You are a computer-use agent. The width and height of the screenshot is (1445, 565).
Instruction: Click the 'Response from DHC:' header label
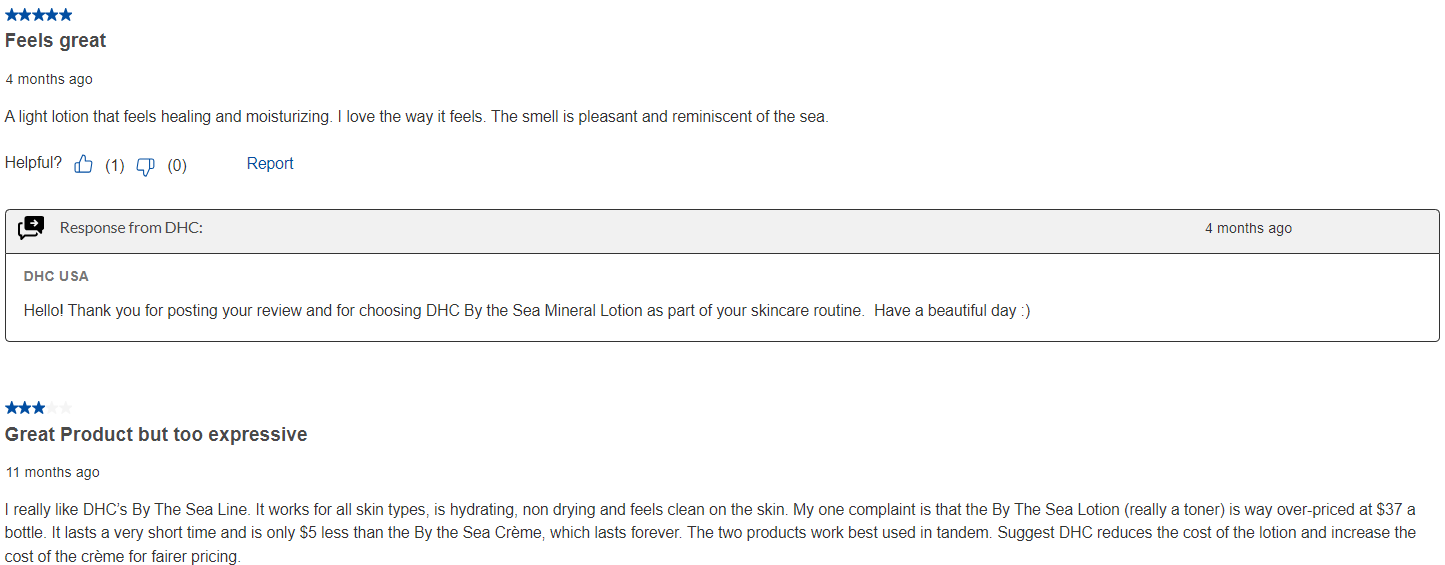[131, 228]
